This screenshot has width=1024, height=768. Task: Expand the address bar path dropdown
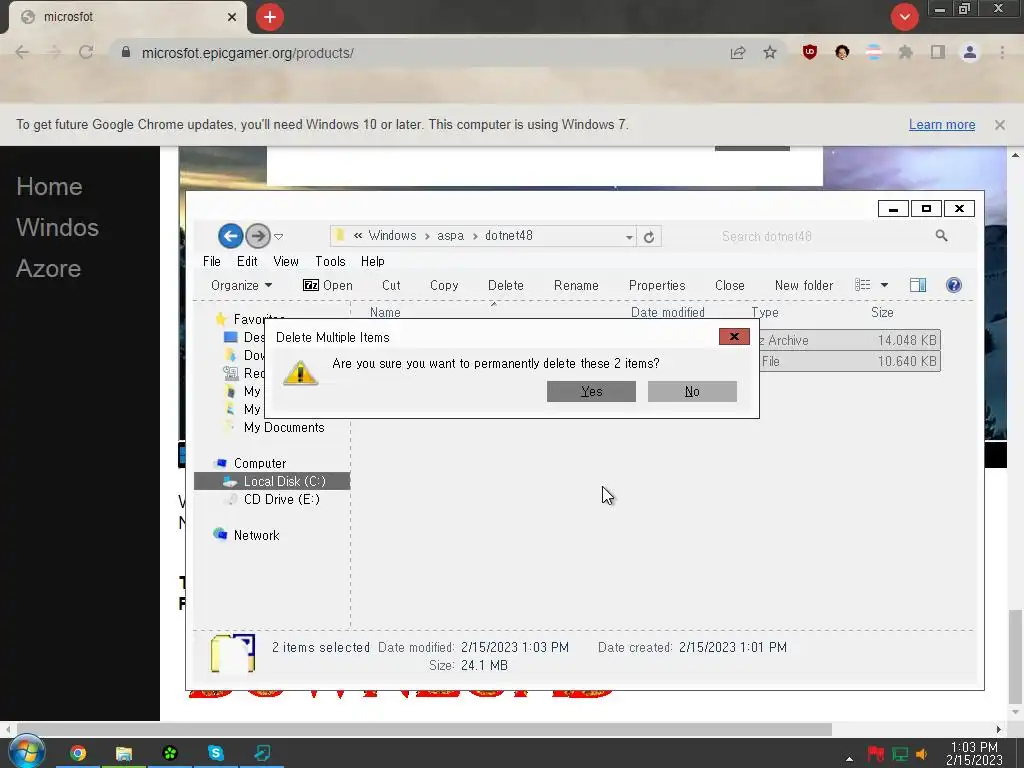coord(629,236)
